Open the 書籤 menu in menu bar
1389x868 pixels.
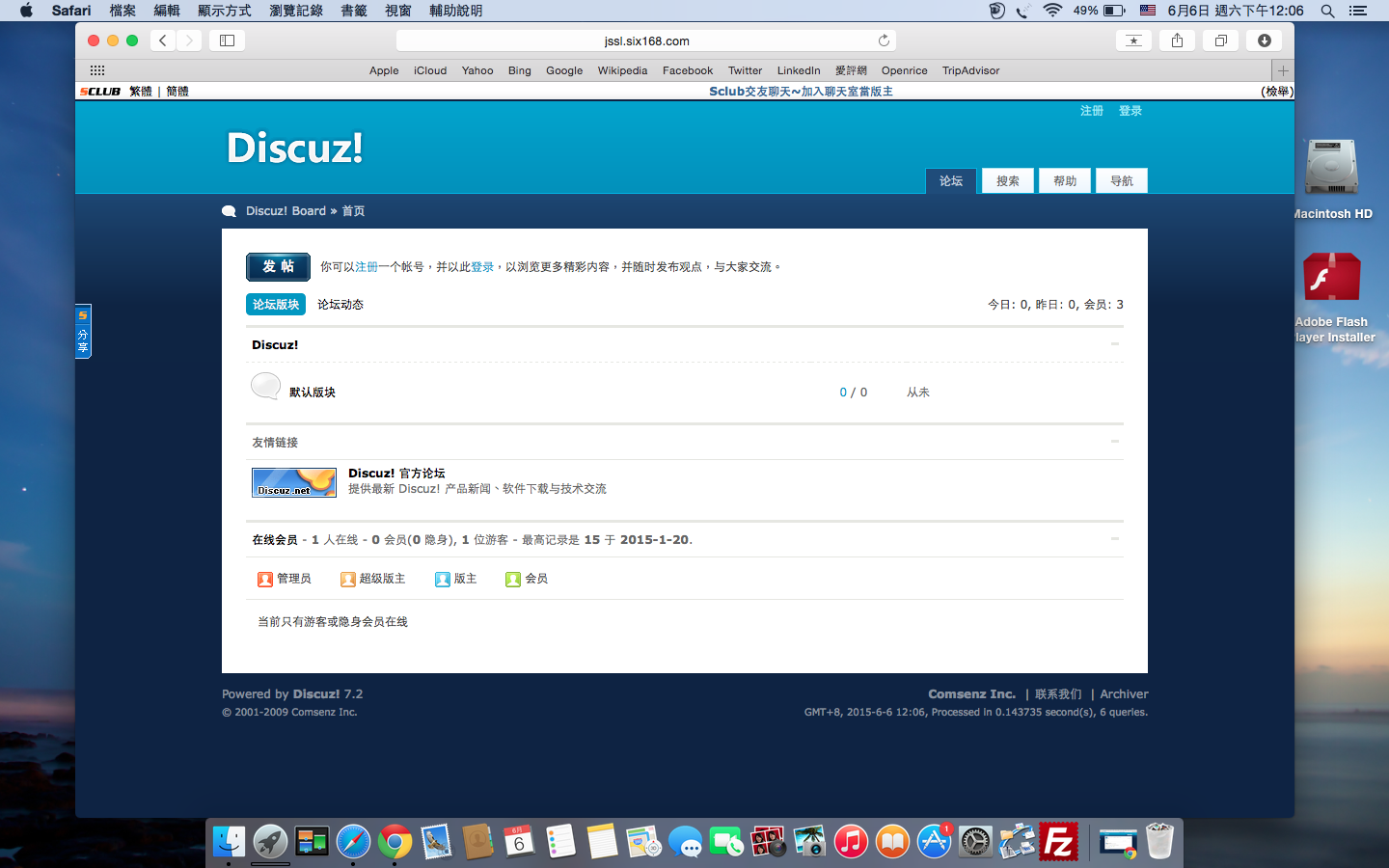point(354,11)
